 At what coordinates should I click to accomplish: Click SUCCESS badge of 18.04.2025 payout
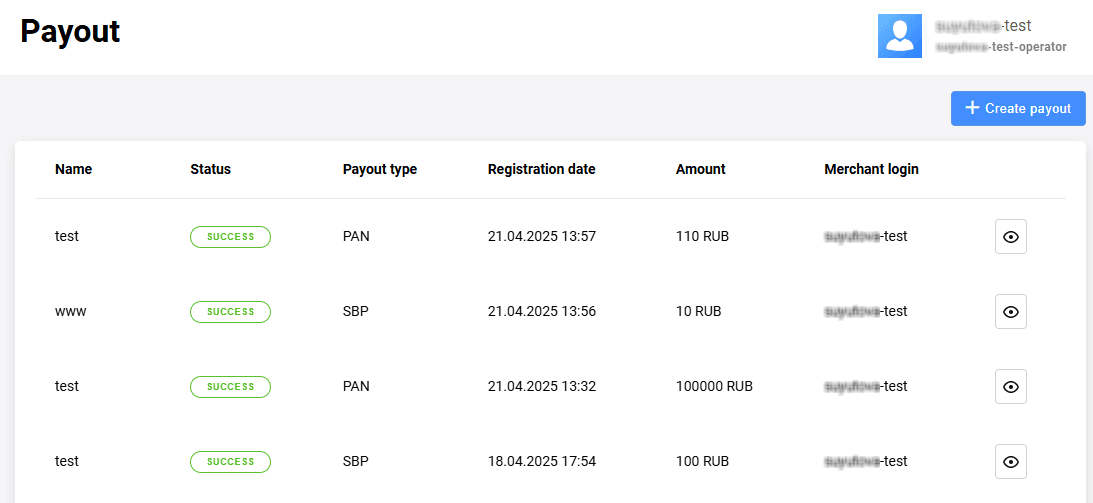[231, 461]
